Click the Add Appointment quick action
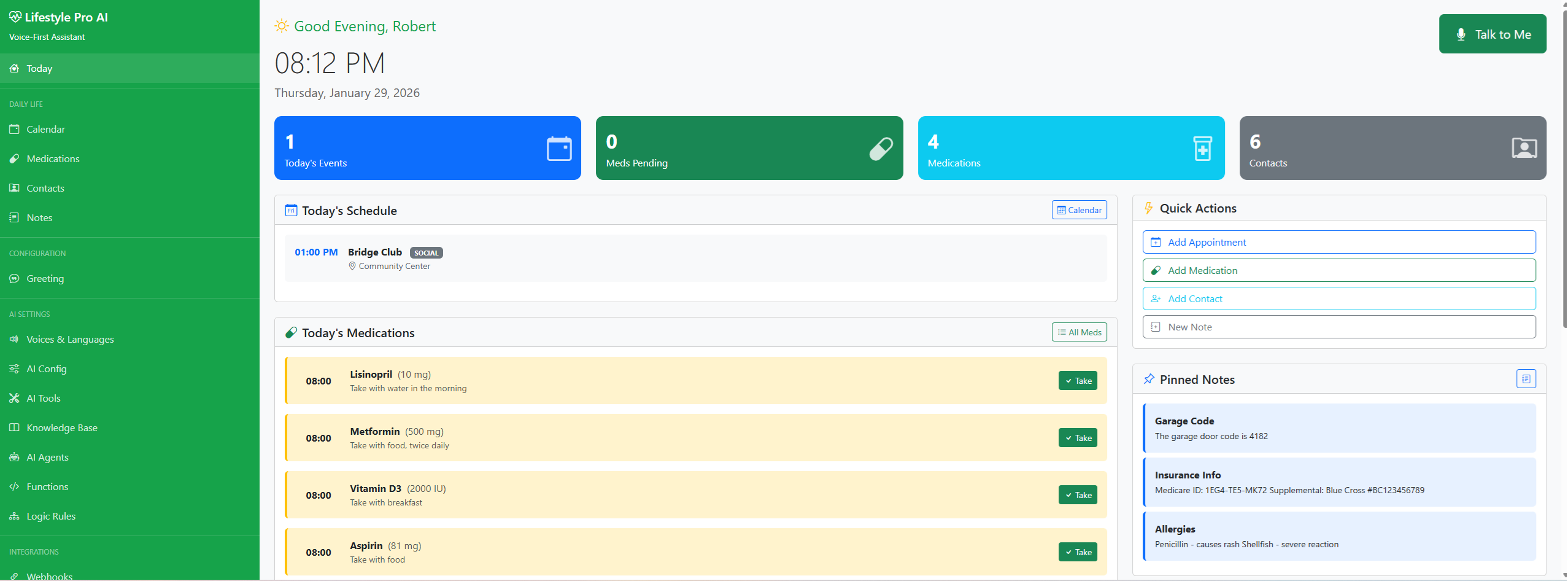The width and height of the screenshot is (1568, 581). pos(1338,242)
